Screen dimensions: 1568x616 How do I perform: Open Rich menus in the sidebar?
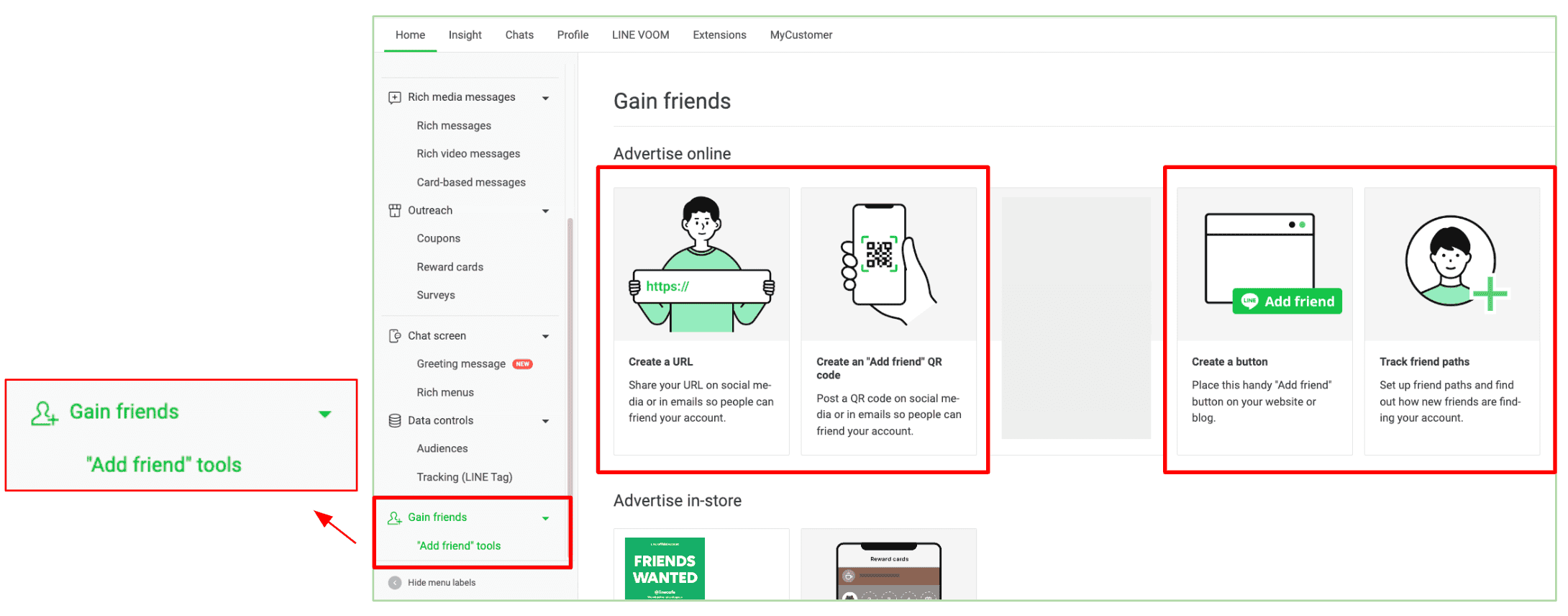coord(445,392)
